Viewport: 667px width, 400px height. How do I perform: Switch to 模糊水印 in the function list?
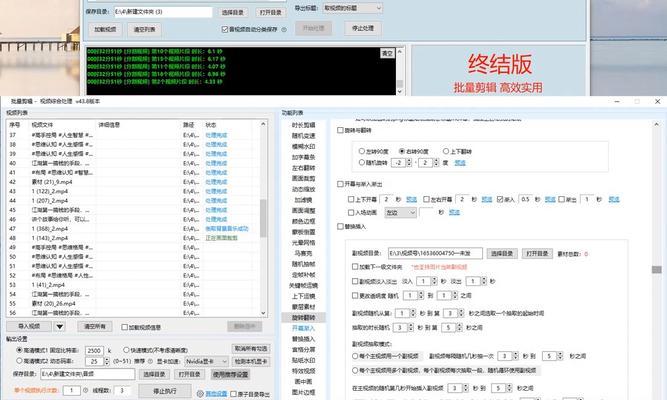(x=303, y=146)
